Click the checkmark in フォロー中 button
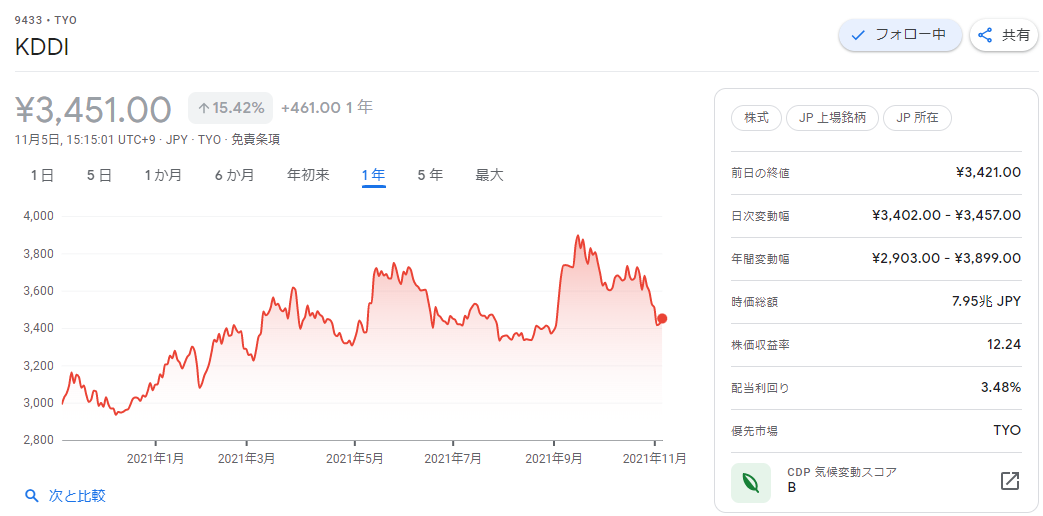 [858, 35]
